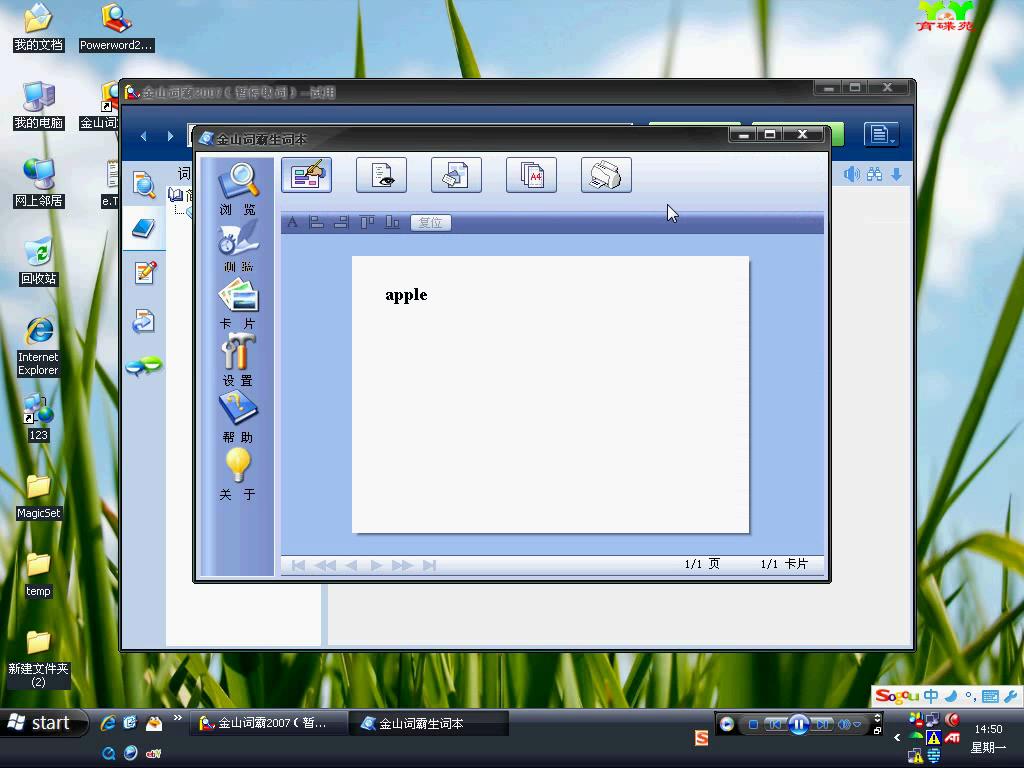Image resolution: width=1024 pixels, height=768 pixels.
Task: Click the A4 paper size toolbar button
Action: point(532,175)
